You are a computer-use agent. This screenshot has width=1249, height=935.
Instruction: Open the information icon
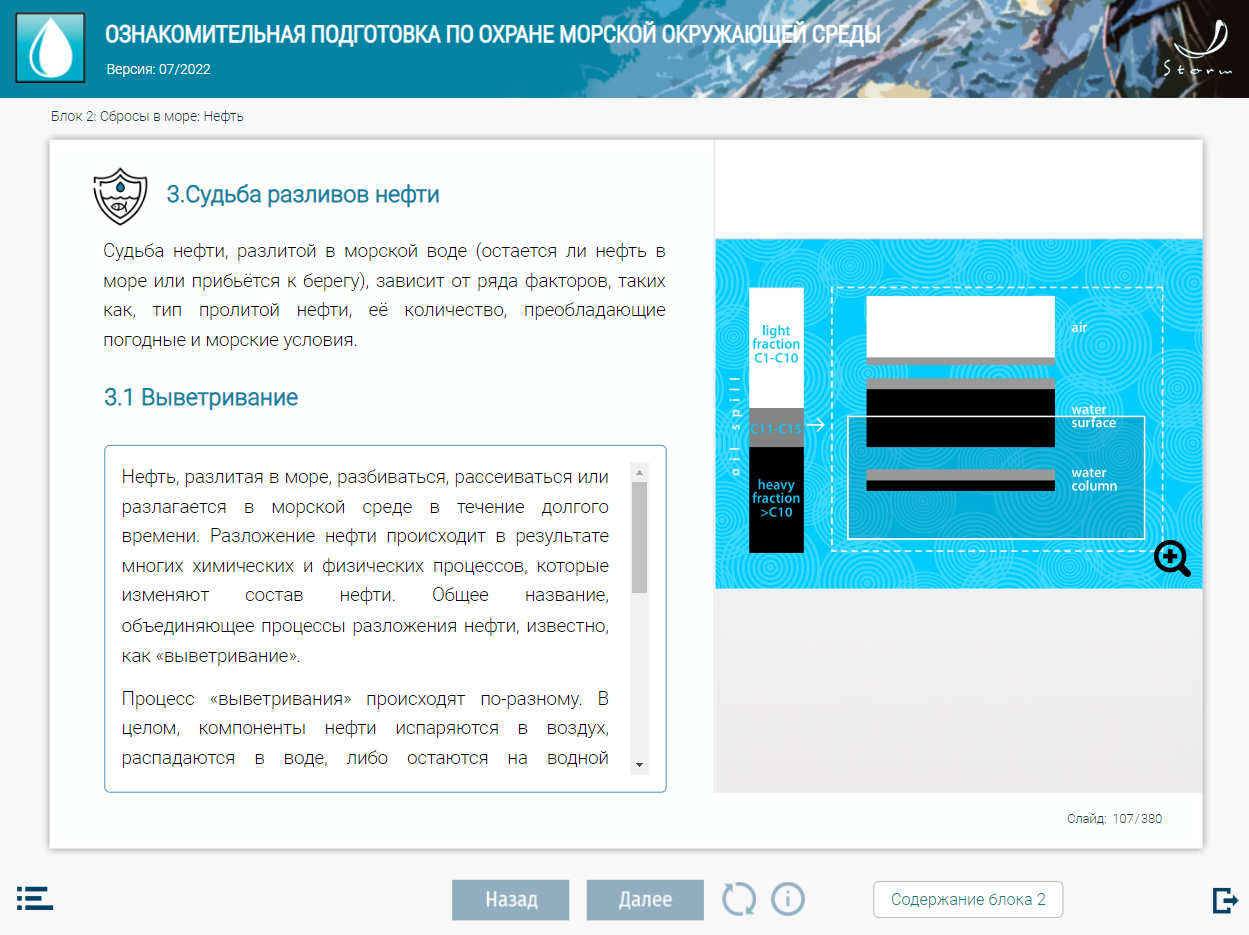point(788,899)
